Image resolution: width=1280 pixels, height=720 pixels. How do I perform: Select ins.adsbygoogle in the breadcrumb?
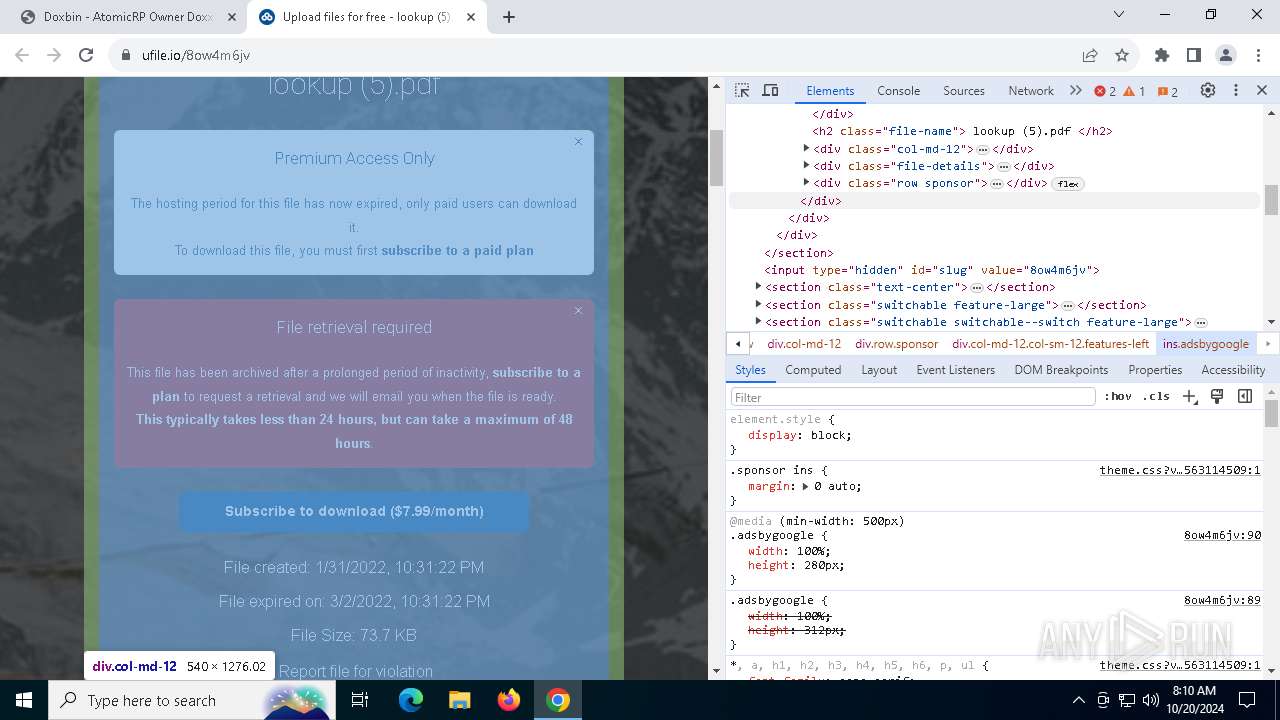(1206, 344)
